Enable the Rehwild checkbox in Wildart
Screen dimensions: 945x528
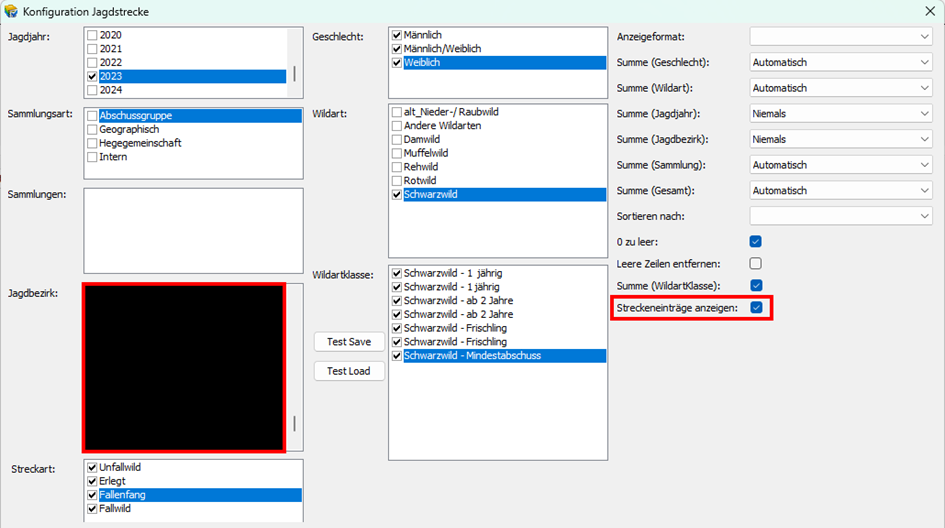(398, 167)
